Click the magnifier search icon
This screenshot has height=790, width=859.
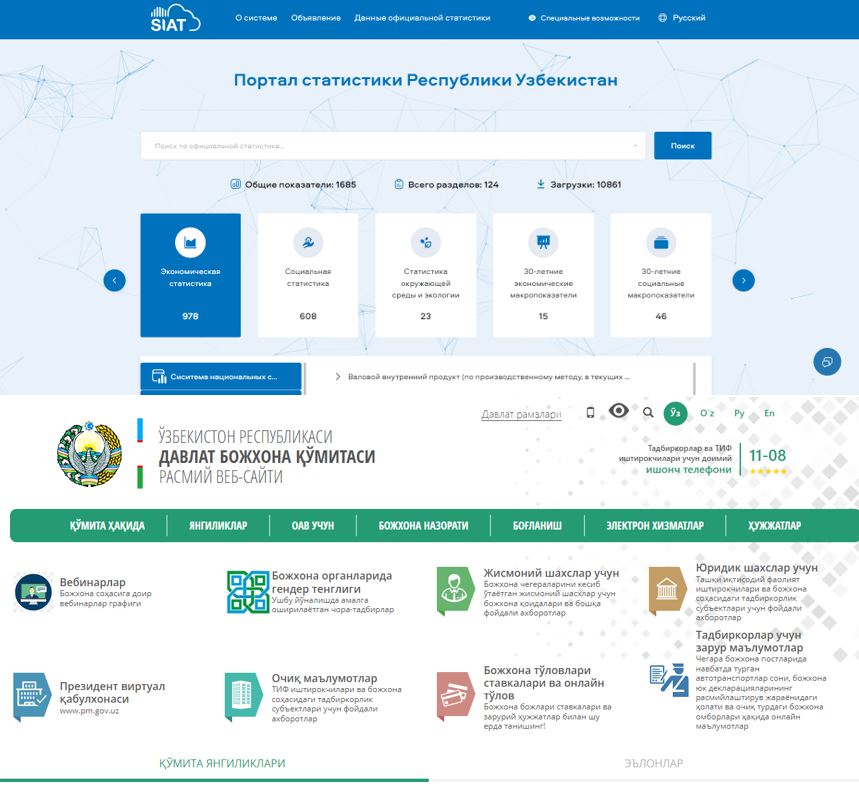pos(648,412)
